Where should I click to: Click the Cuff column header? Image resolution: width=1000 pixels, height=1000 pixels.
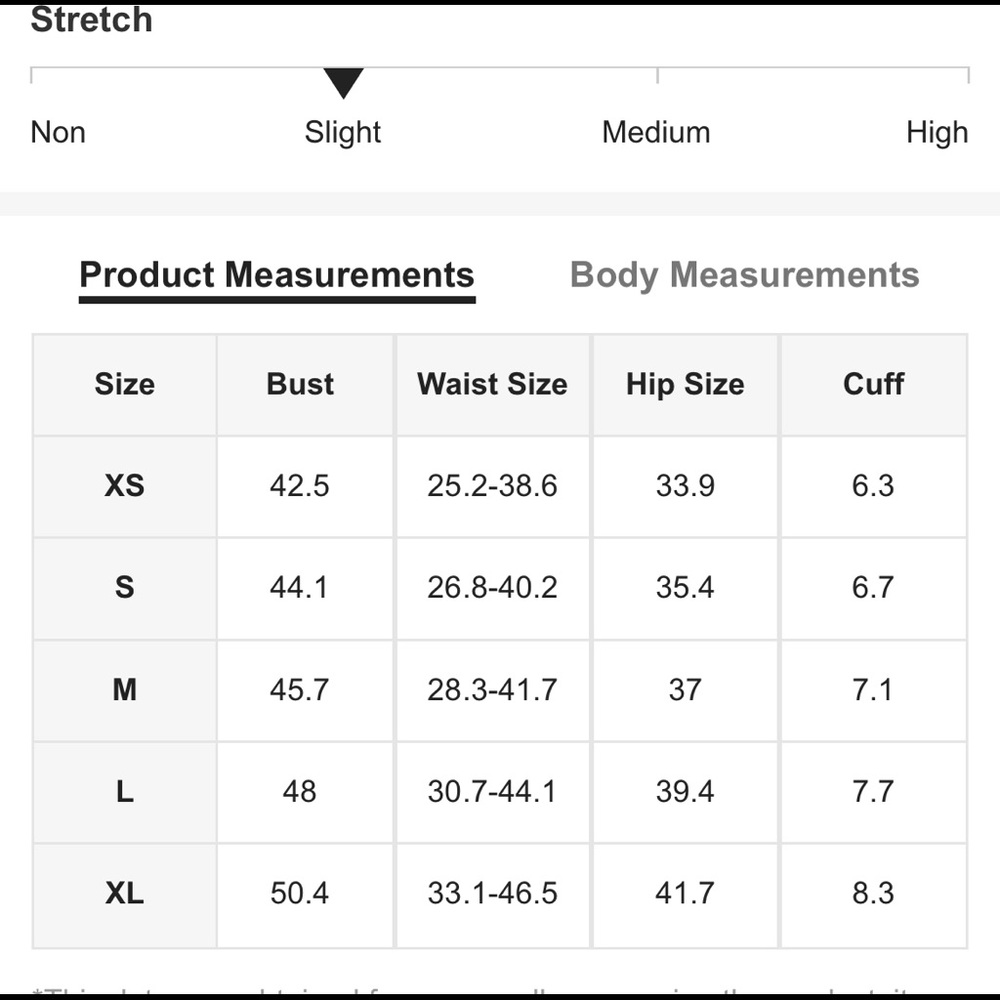tap(873, 384)
